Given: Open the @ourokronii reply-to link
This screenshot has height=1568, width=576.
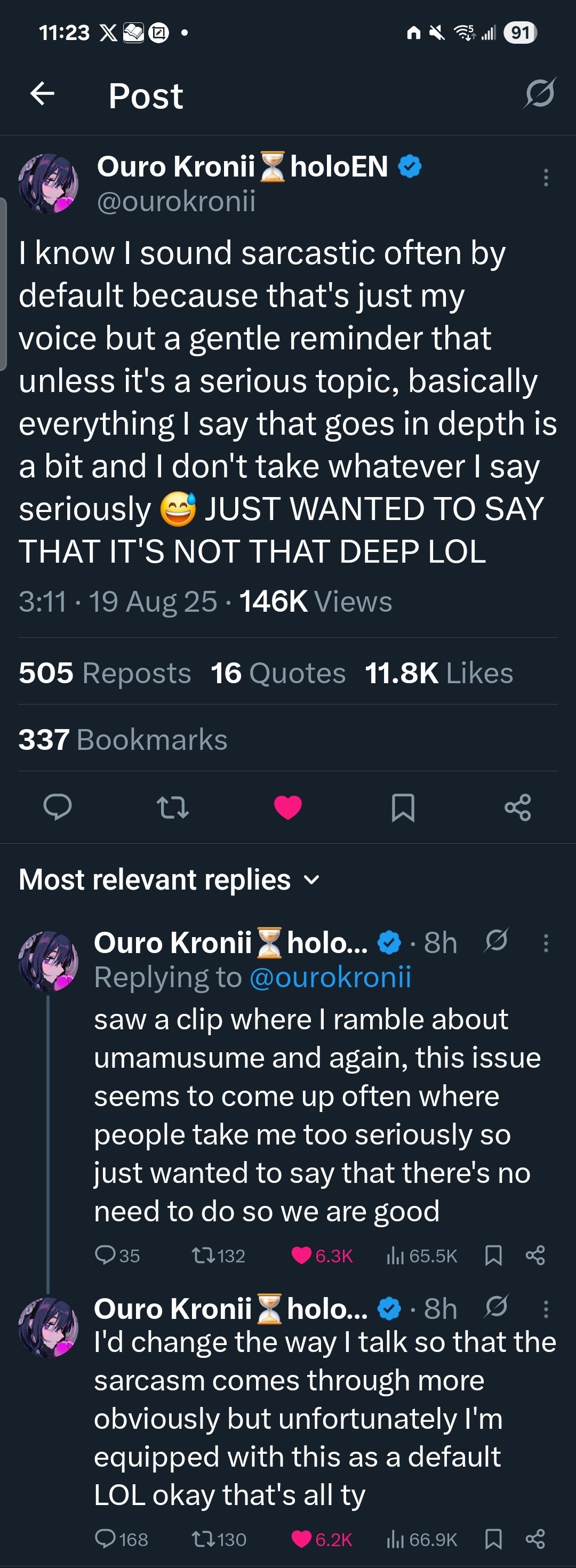Looking at the screenshot, I should 330,977.
